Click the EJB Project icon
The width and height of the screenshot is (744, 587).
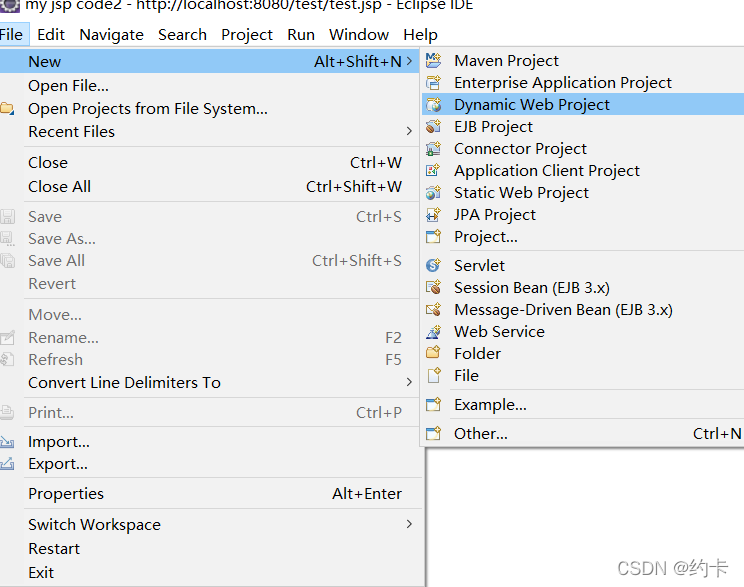433,126
